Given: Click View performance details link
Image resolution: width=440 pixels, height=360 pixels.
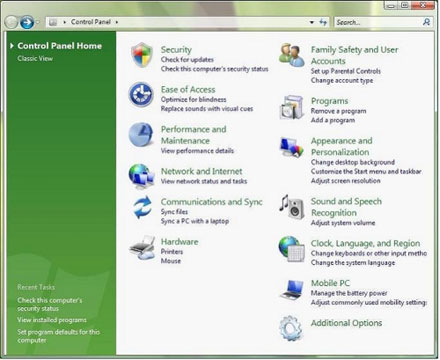Looking at the screenshot, I should pyautogui.click(x=197, y=151).
